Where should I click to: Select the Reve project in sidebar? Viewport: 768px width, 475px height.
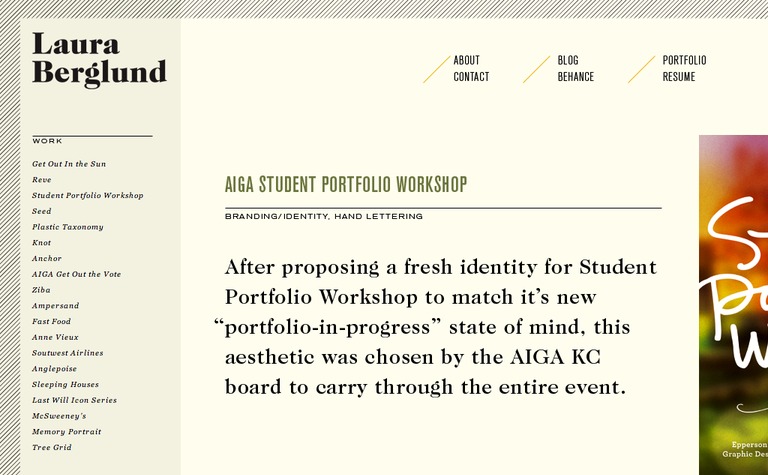(x=42, y=180)
